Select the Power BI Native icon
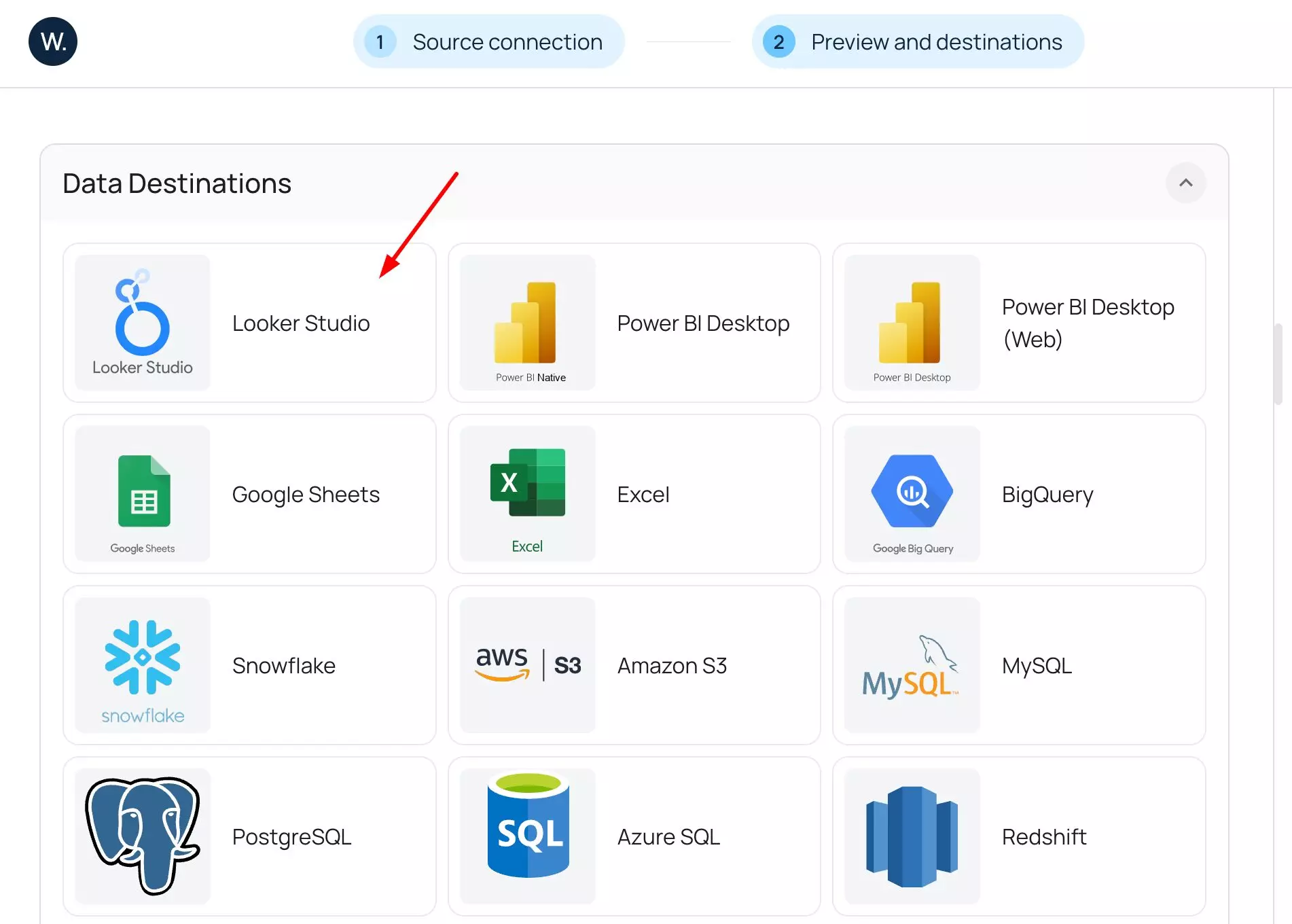This screenshot has width=1292, height=924. 527,322
